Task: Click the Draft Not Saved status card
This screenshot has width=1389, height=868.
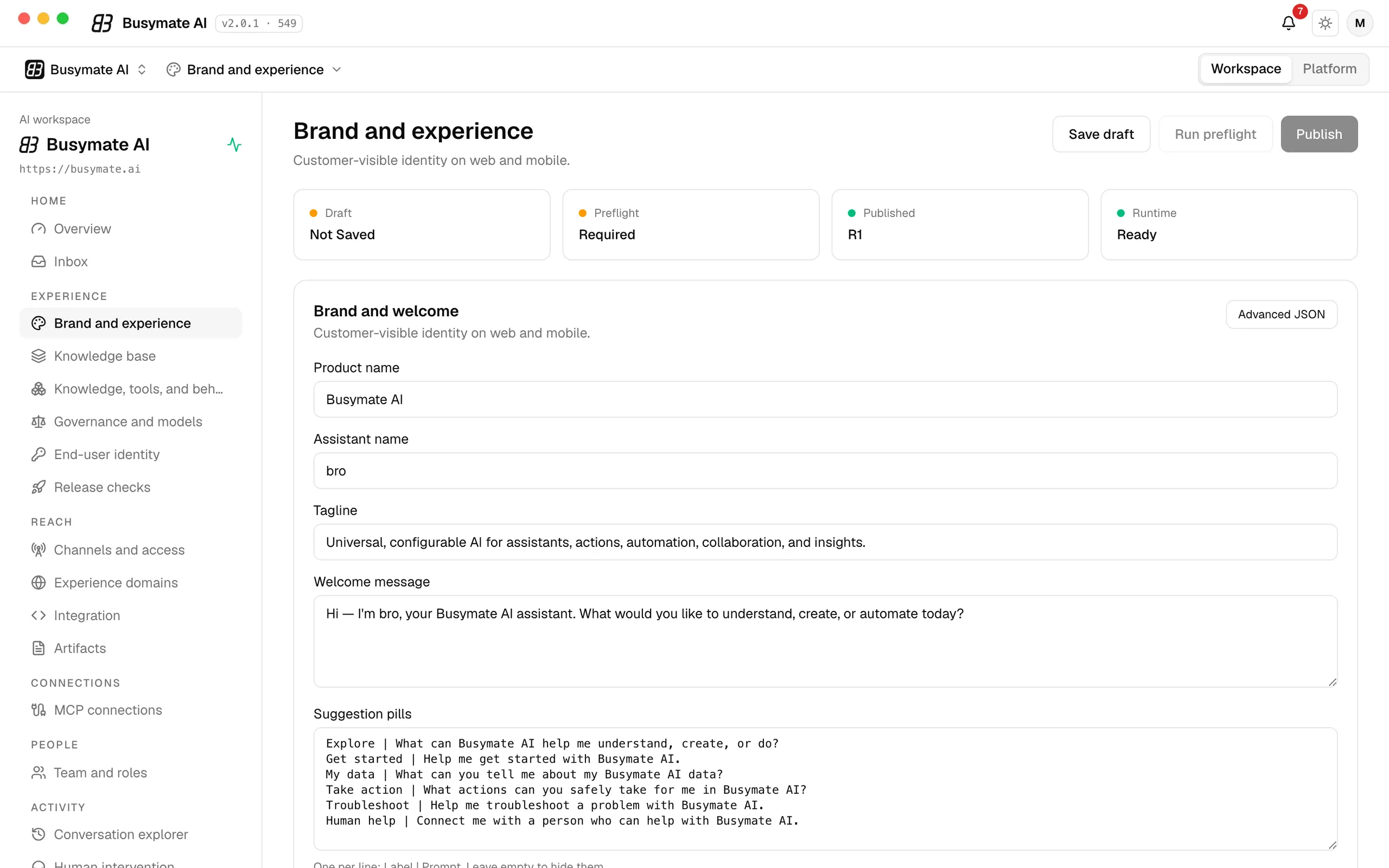Action: click(x=422, y=225)
